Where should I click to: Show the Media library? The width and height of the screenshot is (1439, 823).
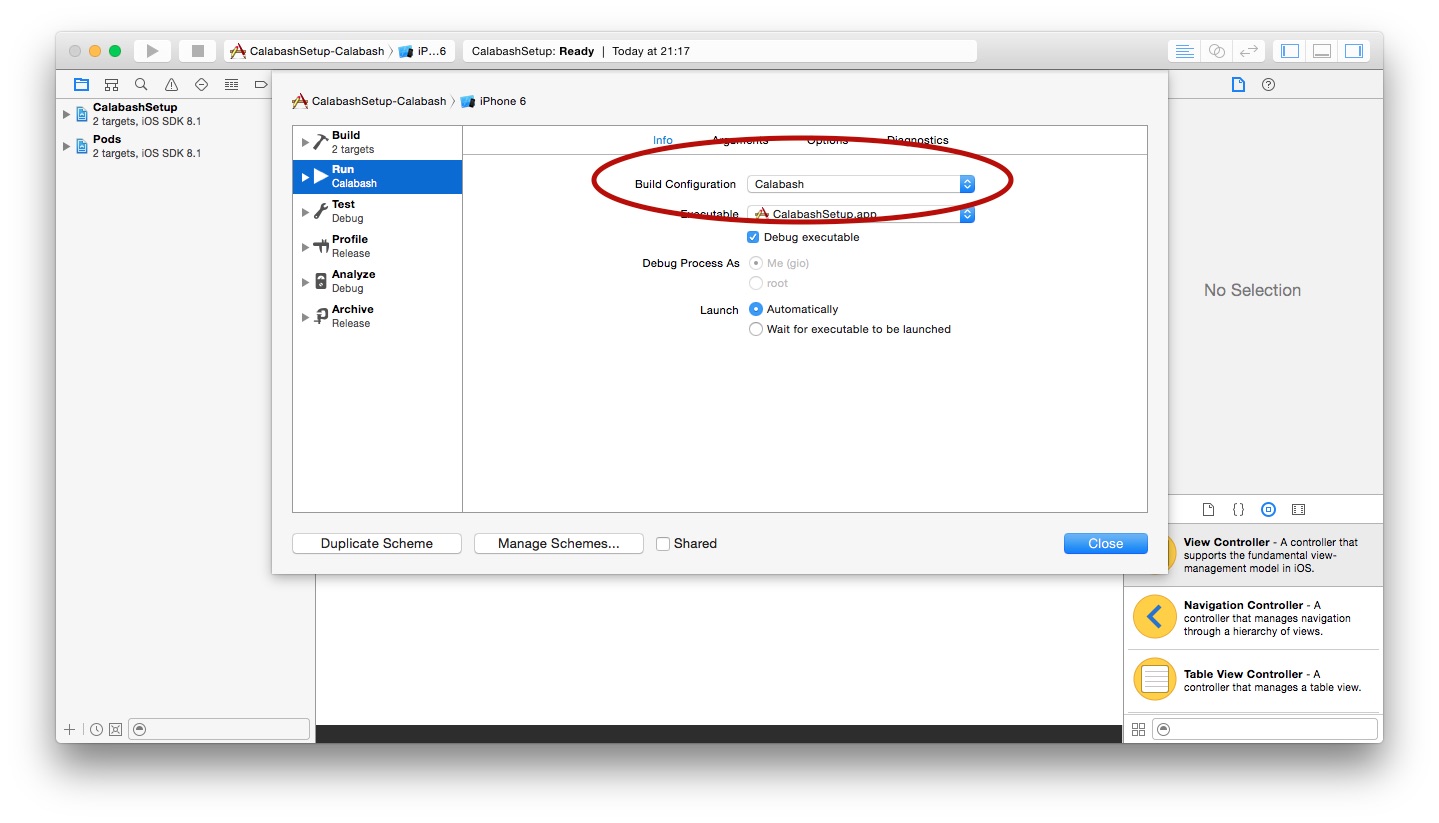click(1298, 509)
